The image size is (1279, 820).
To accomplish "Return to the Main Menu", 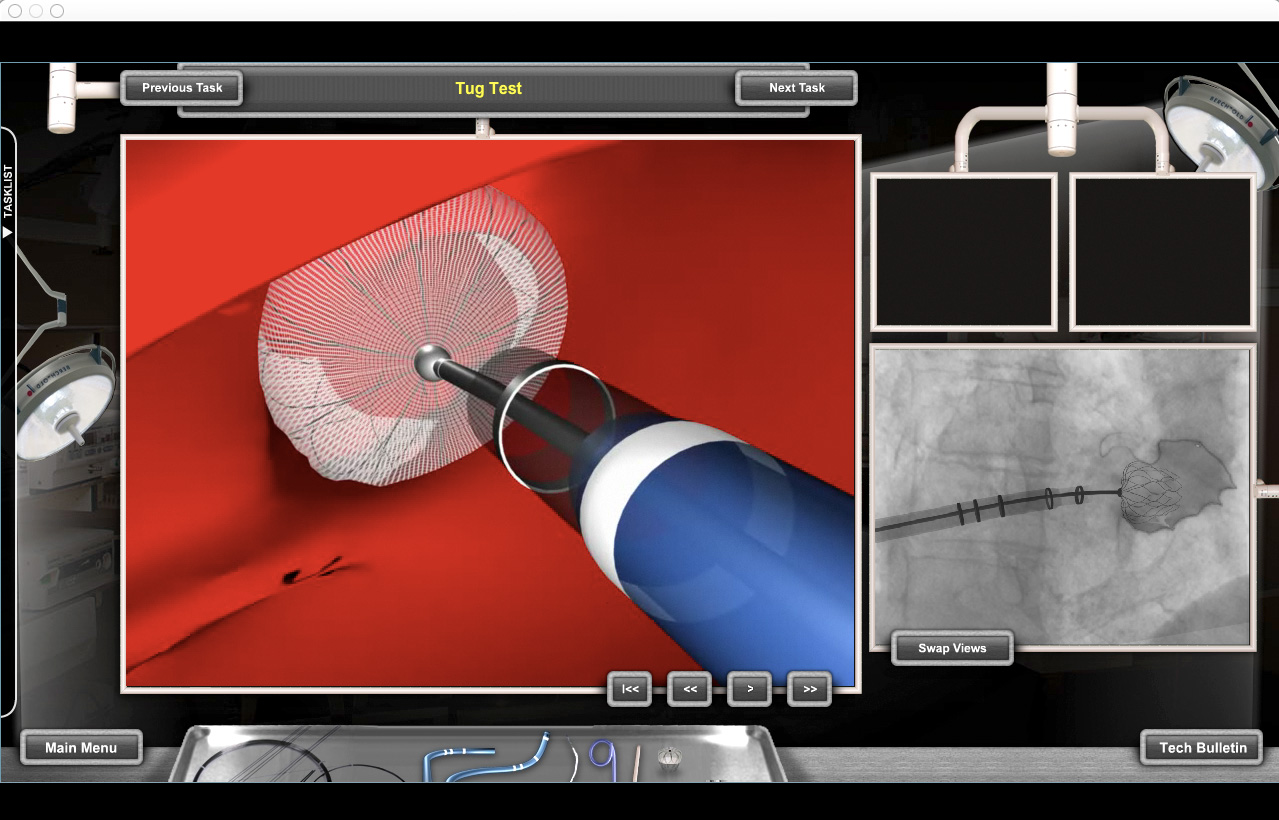I will pyautogui.click(x=81, y=747).
